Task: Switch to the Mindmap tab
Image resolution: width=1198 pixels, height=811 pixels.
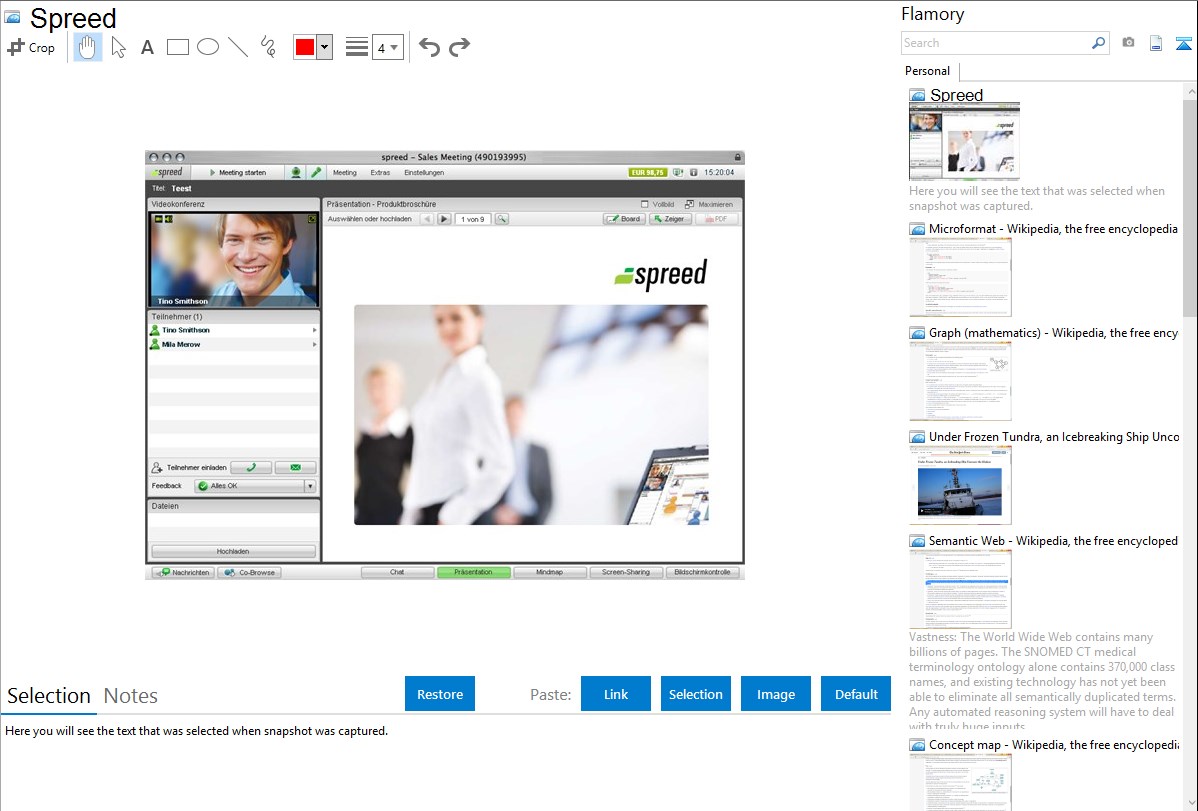Action: (x=549, y=573)
